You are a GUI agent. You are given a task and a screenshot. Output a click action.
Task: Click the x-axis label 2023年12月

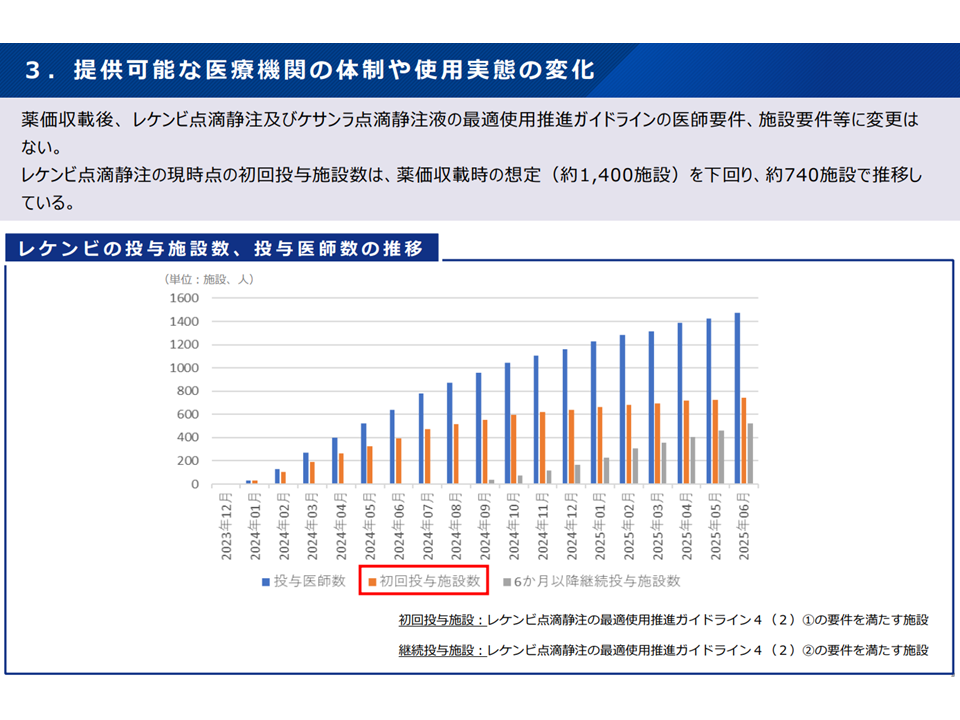227,527
